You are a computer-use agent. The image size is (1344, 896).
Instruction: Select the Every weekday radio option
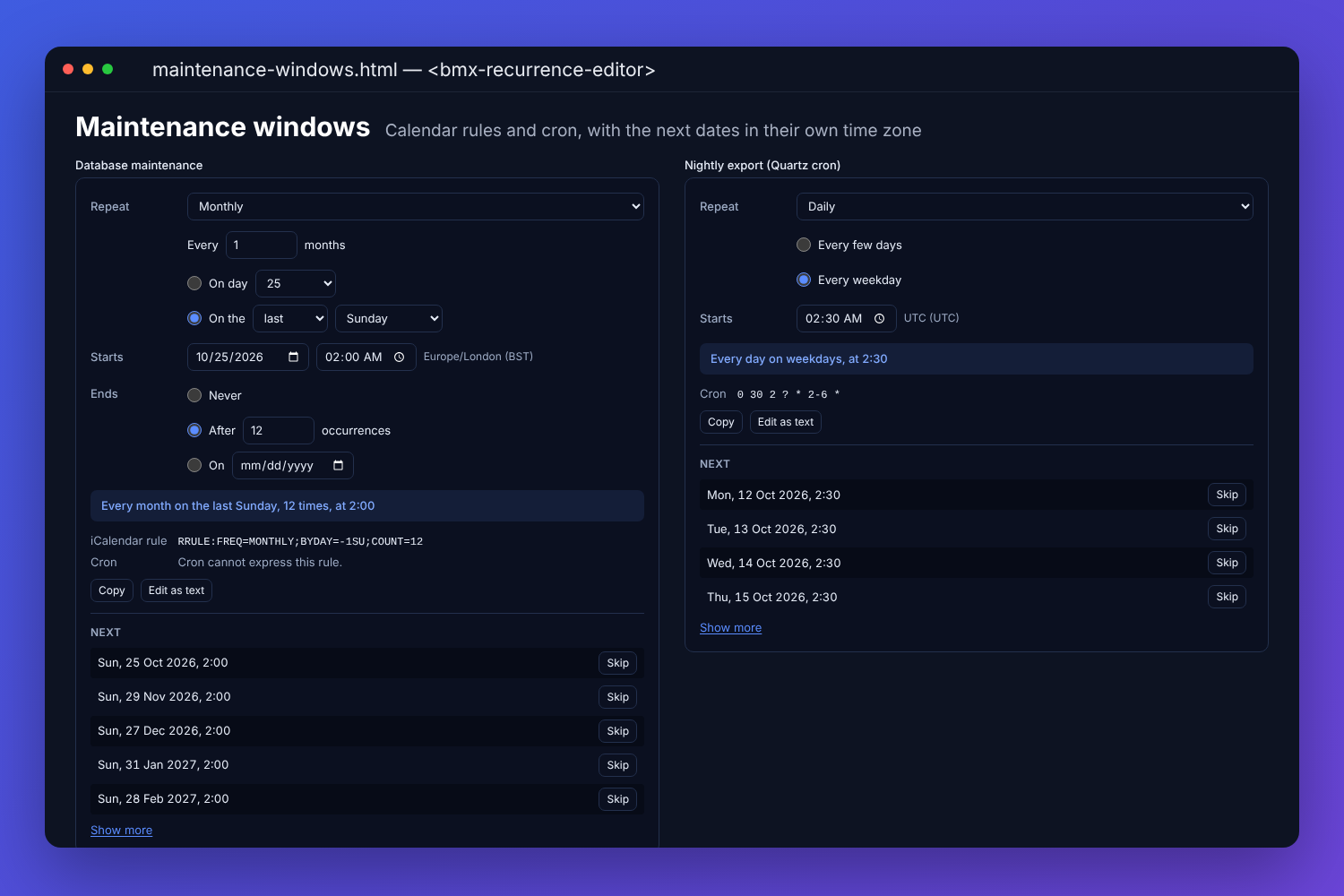(x=804, y=280)
